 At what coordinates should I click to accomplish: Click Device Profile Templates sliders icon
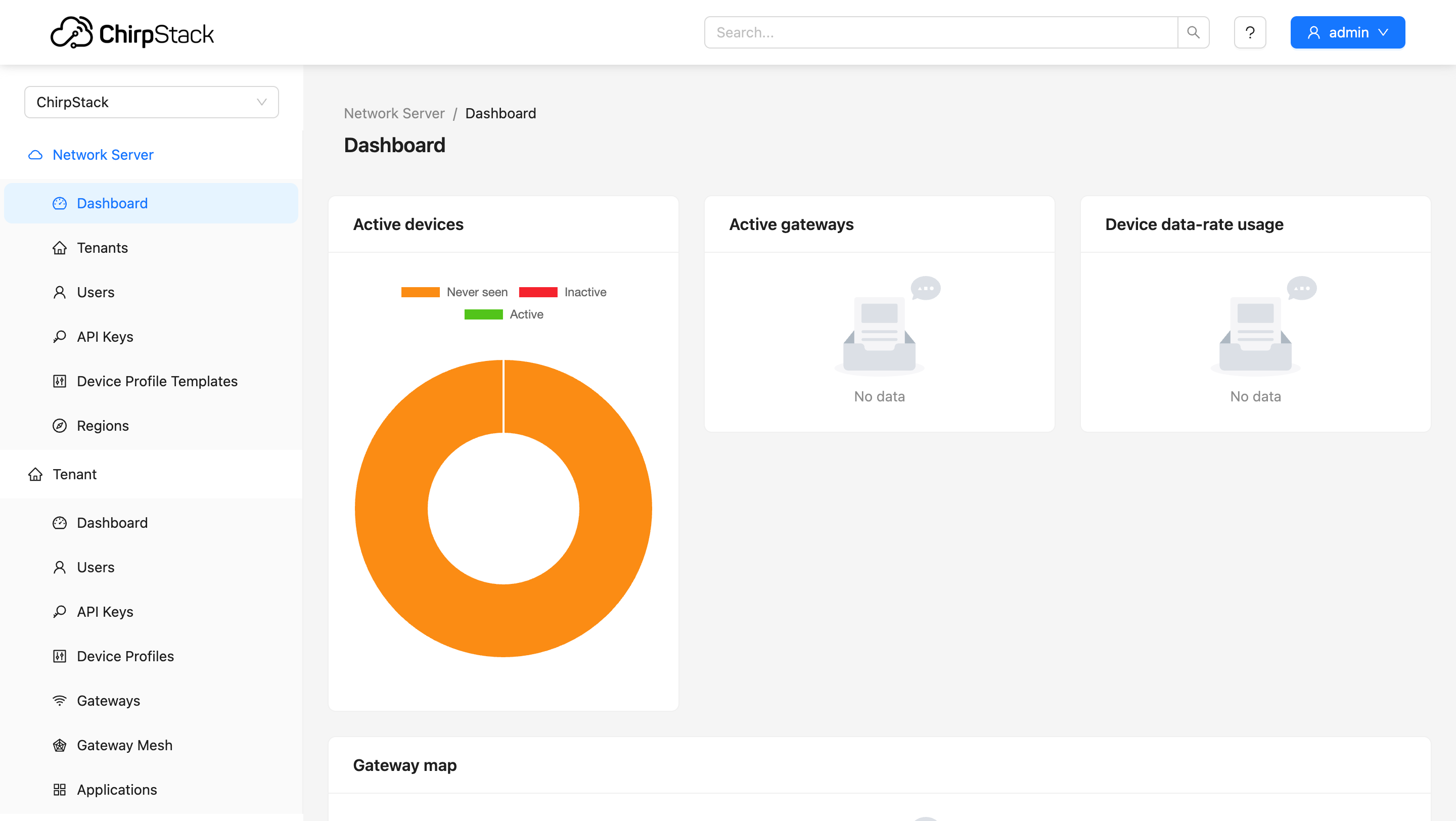coord(59,381)
